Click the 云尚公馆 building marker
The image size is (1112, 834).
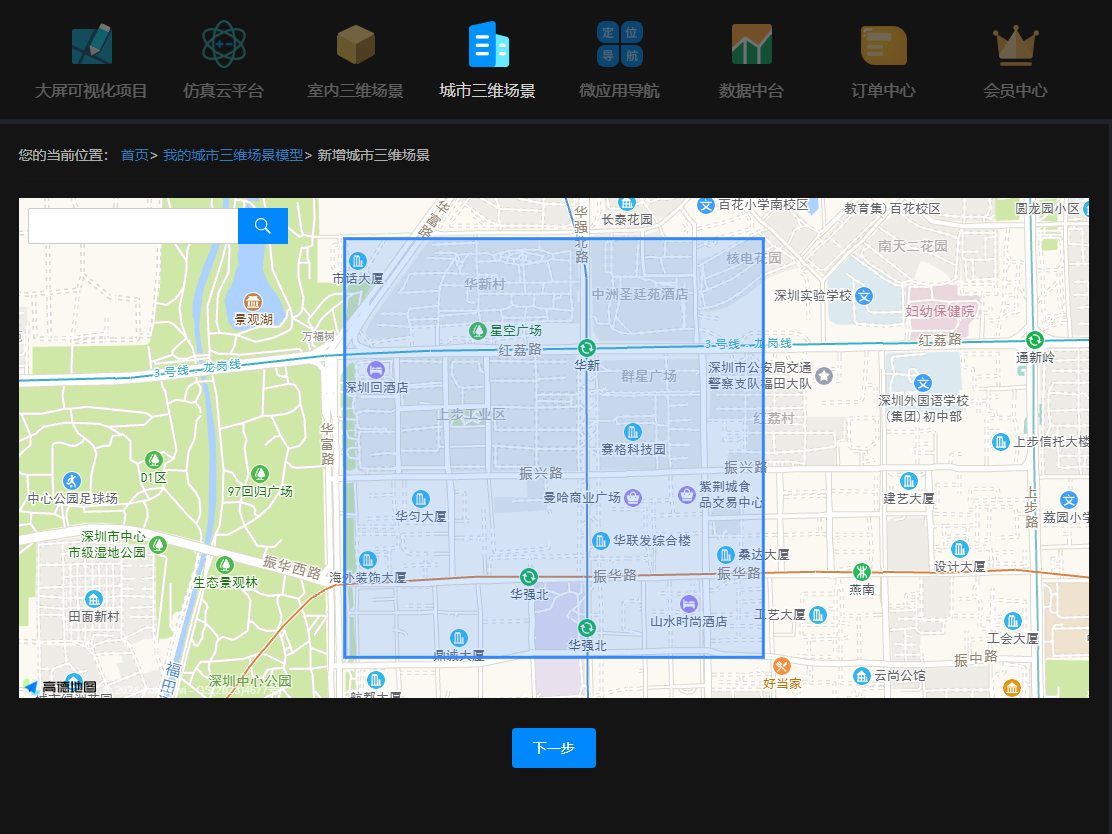click(x=862, y=676)
